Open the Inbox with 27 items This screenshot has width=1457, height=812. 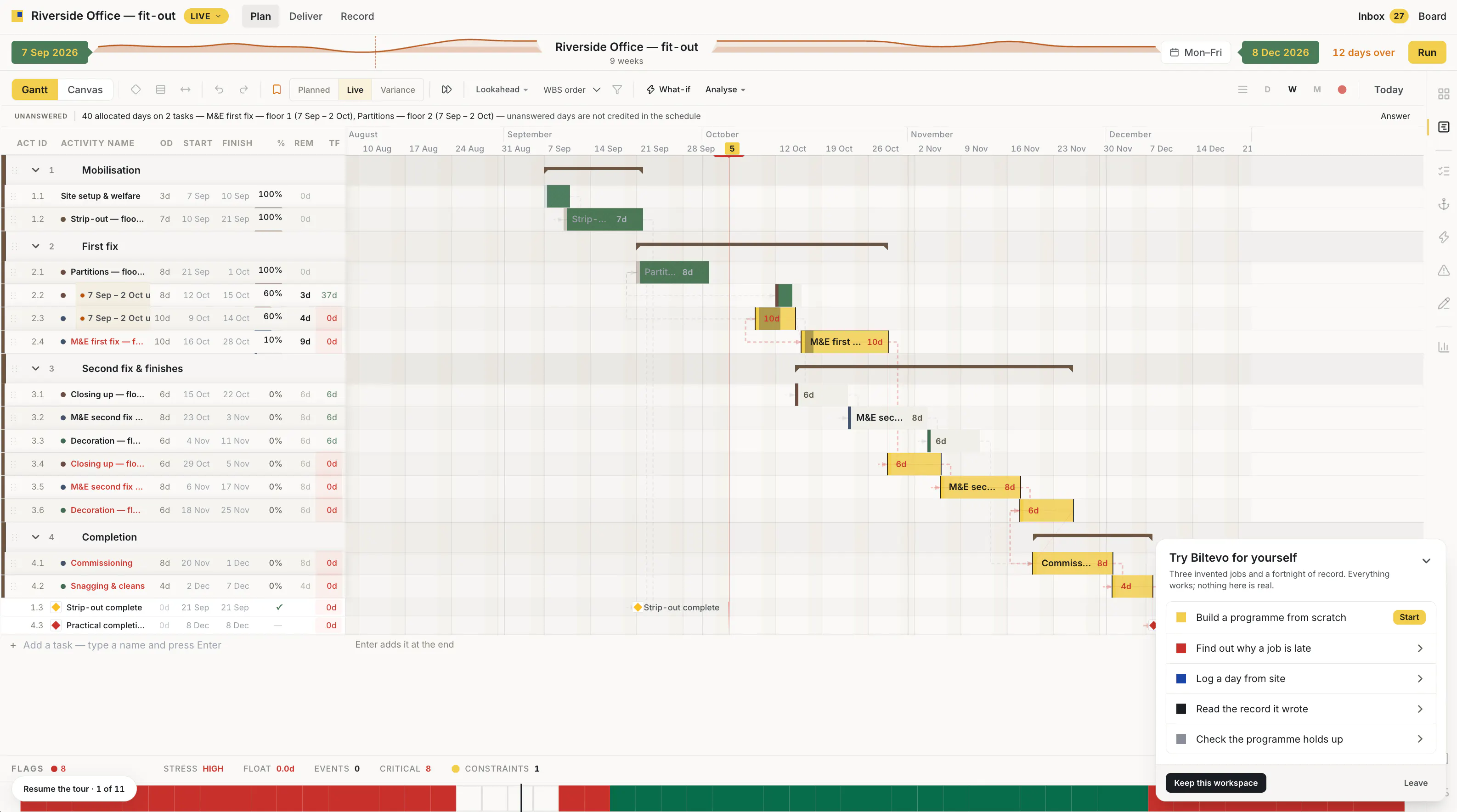(1382, 16)
